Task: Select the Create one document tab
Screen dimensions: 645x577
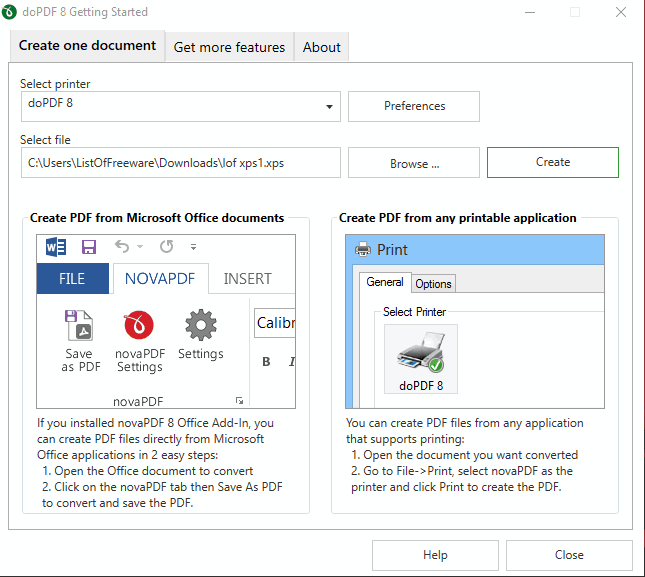Action: (x=87, y=46)
